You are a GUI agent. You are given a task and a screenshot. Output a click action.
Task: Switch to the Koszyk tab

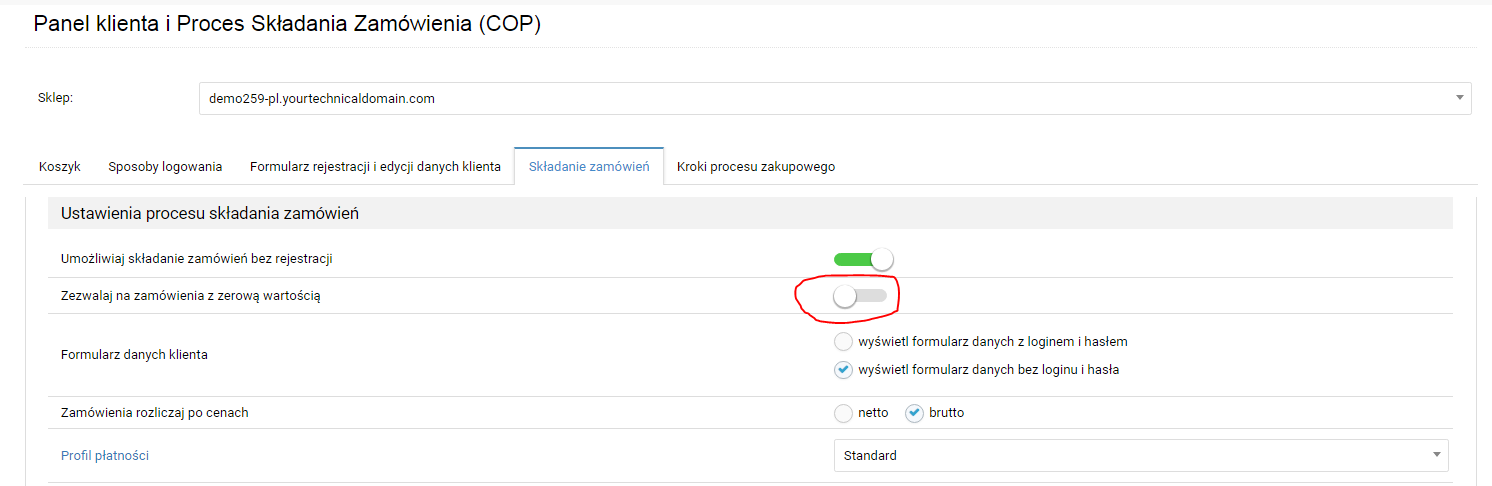click(60, 167)
